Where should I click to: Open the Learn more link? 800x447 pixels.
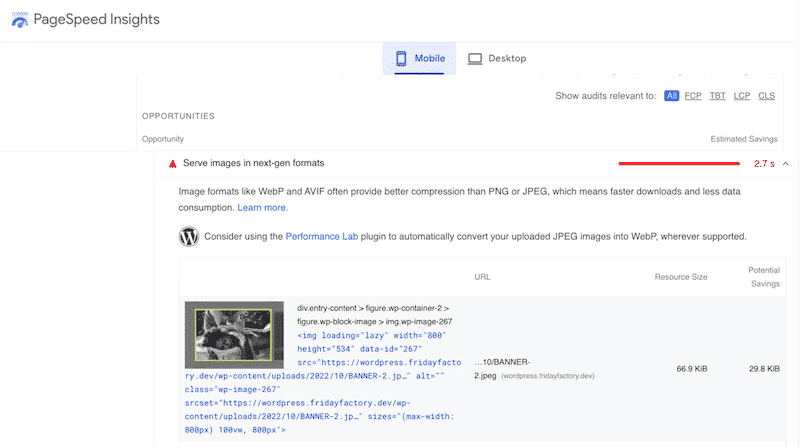pos(262,207)
